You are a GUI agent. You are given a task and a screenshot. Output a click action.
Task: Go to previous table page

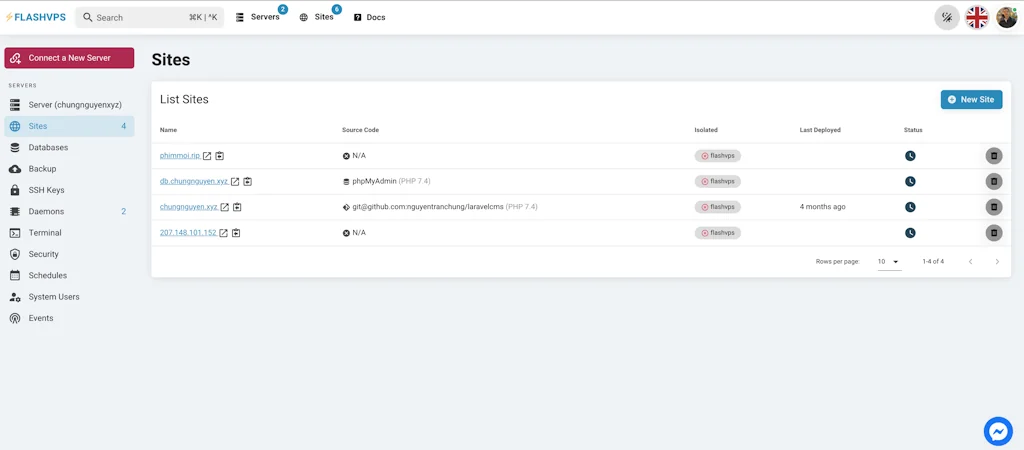970,261
